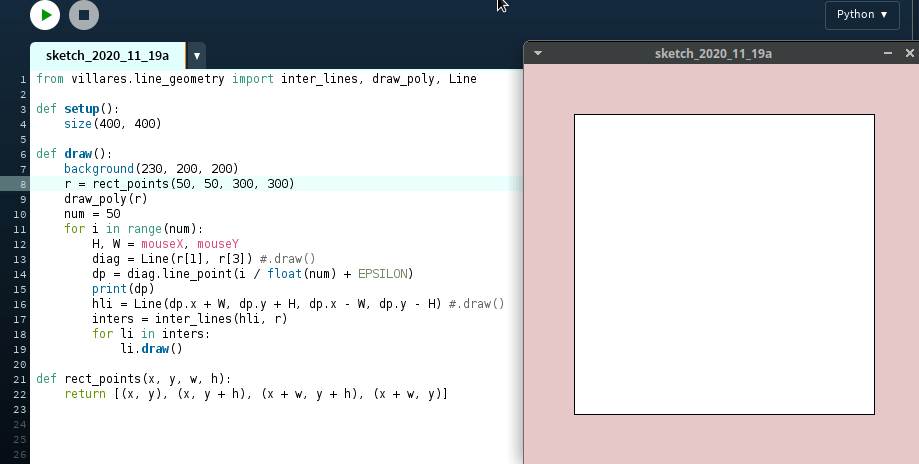Click inside the white rectangle on the canvas

(x=724, y=264)
